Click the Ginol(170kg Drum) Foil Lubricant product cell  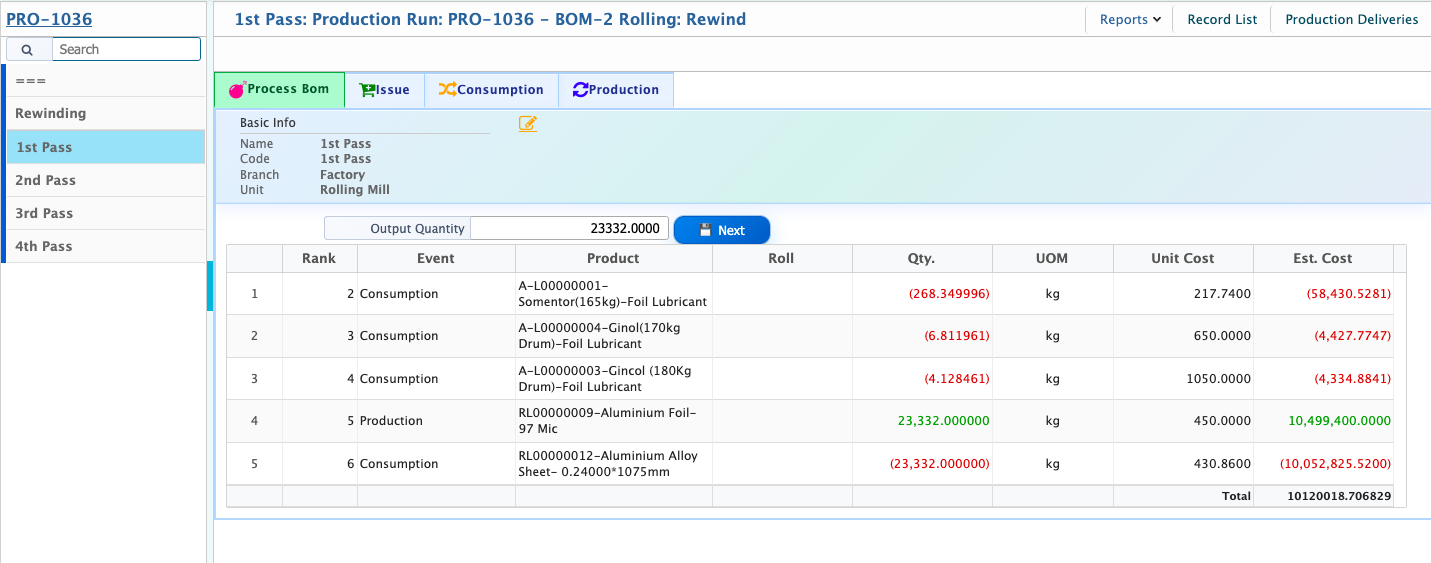(x=613, y=336)
